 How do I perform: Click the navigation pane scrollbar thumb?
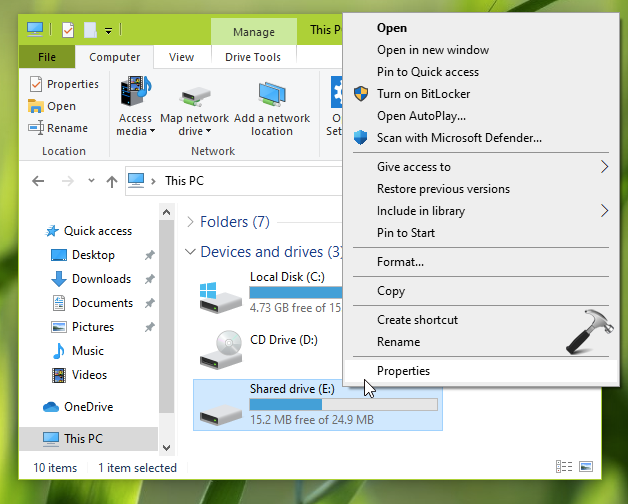point(167,317)
